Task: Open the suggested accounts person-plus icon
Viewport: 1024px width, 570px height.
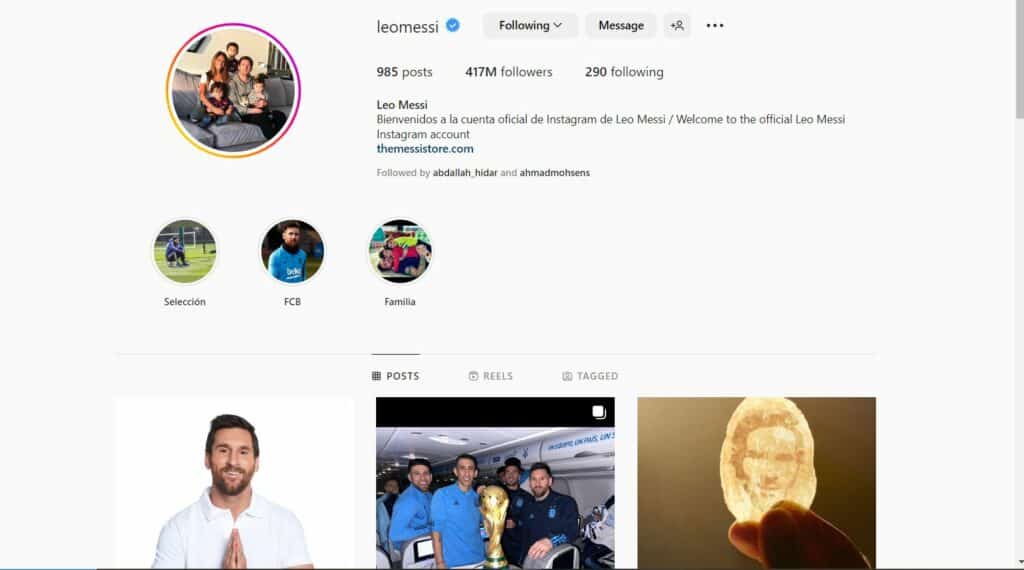Action: pos(677,25)
